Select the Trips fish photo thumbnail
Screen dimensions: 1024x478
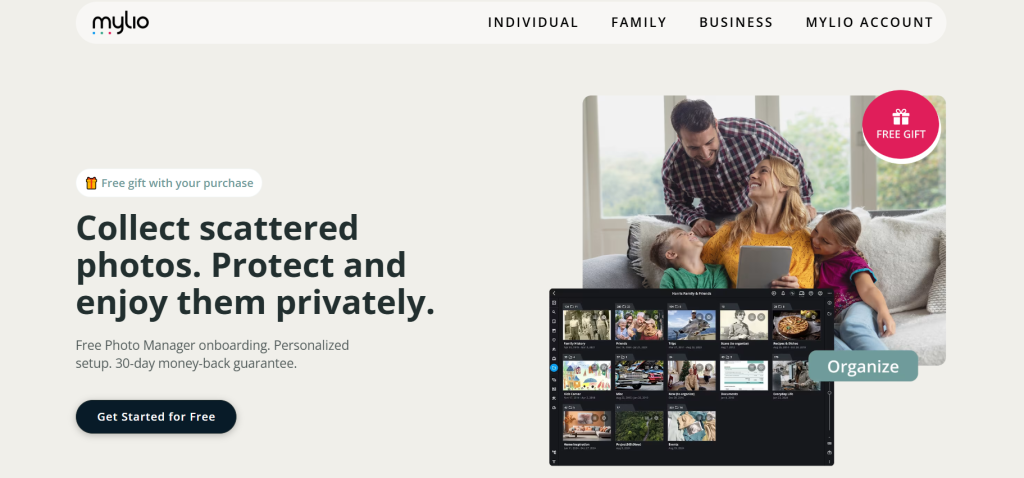pos(692,325)
